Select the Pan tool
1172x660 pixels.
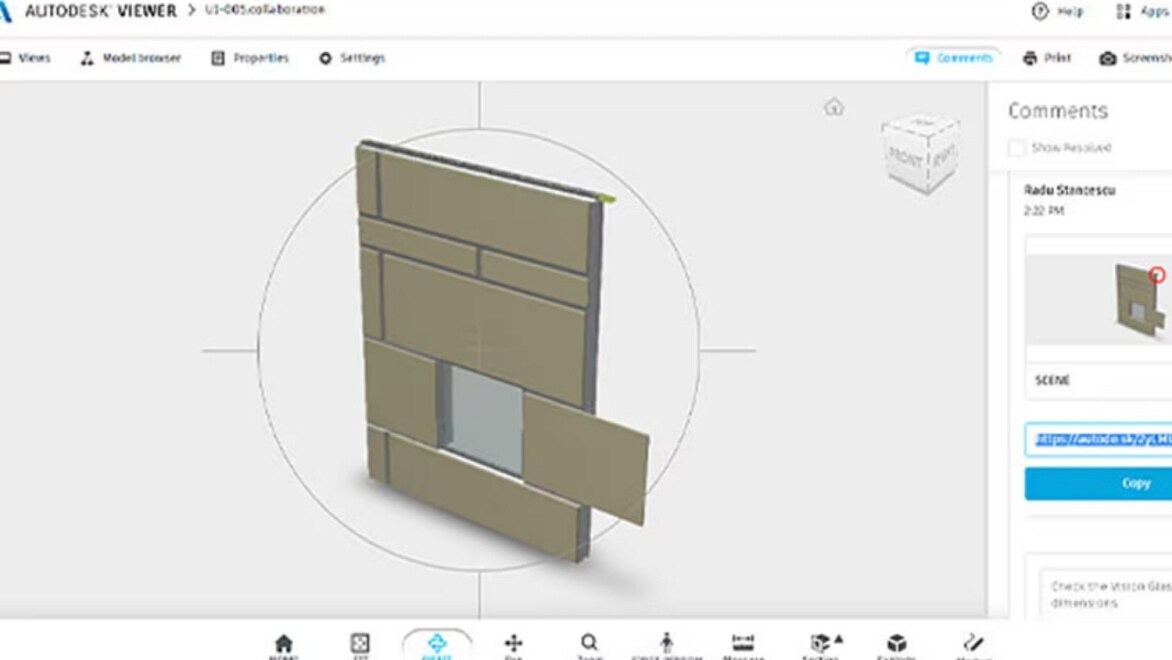click(x=514, y=644)
